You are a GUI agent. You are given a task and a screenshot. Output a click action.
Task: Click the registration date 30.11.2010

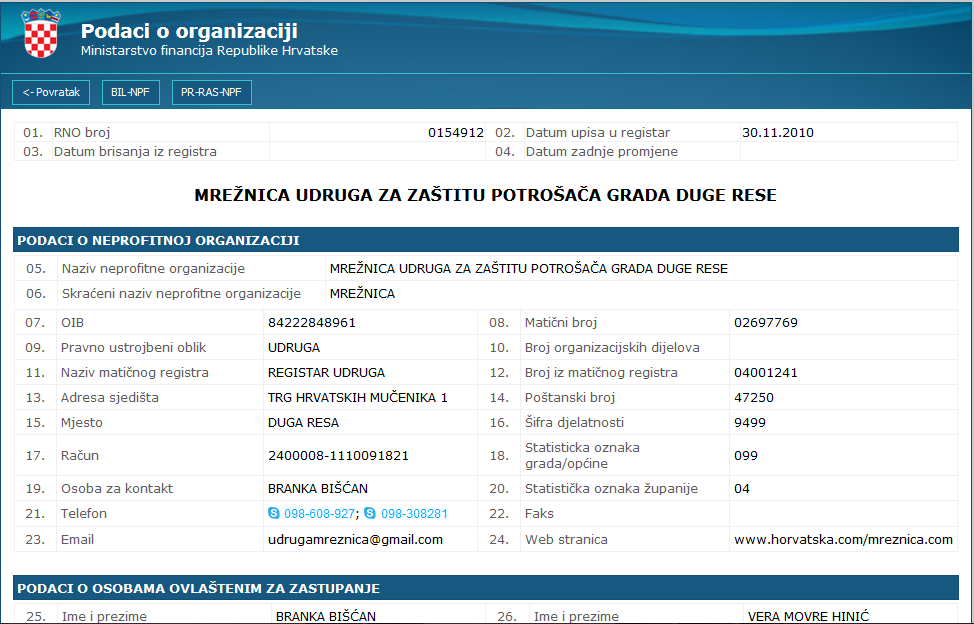point(778,133)
